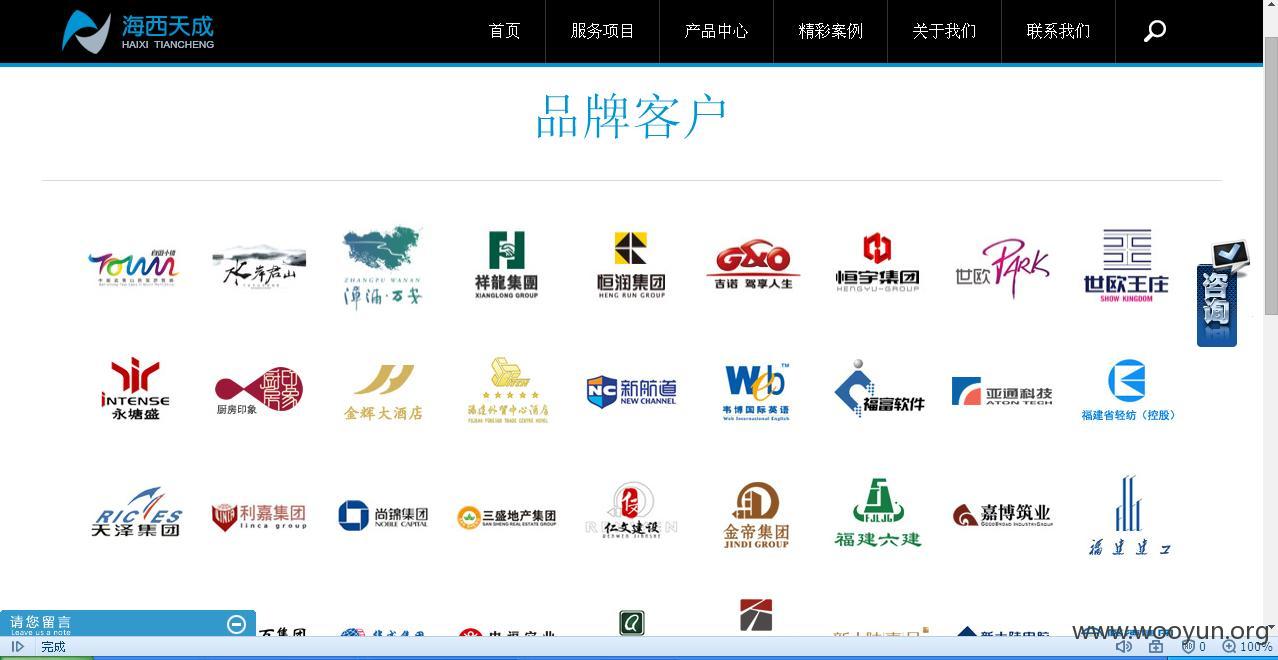Image resolution: width=1278 pixels, height=660 pixels.
Task: Click the 新航道 New Channel logo
Action: [x=631, y=391]
